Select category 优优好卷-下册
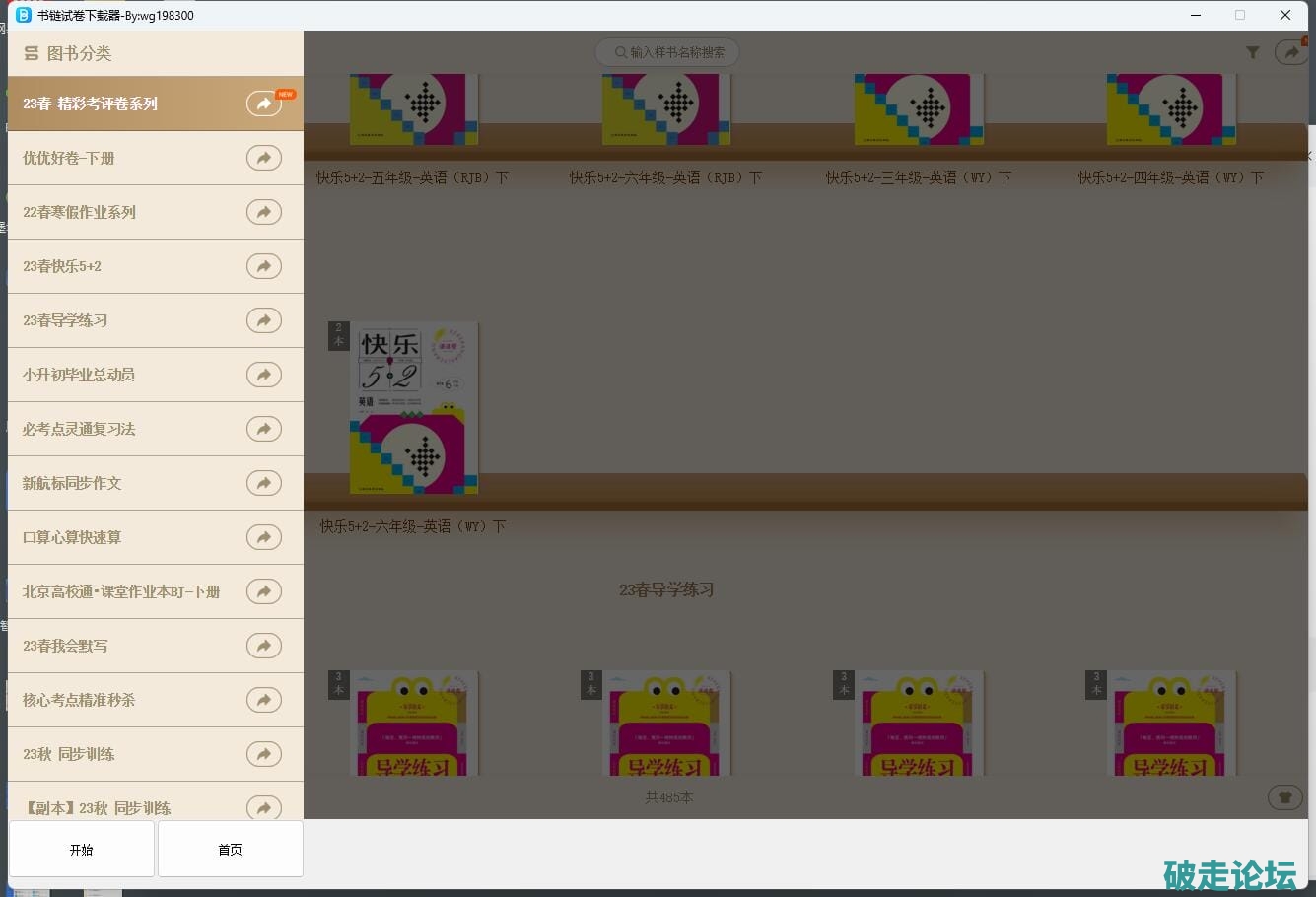1316x897 pixels. (156, 158)
